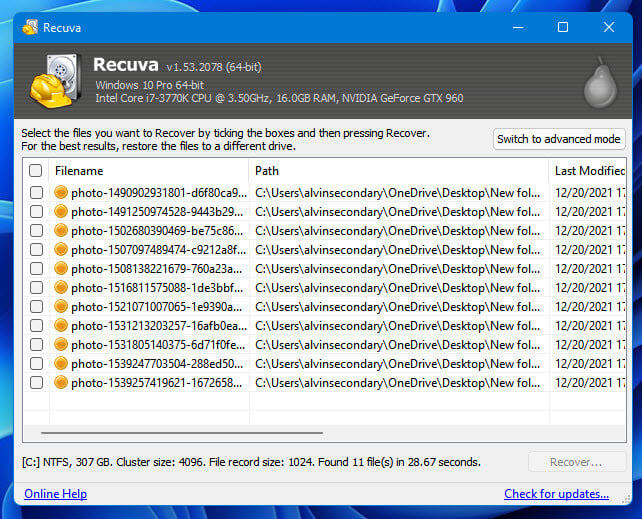Tick checkbox for photo-1508138221679-760a23a
This screenshot has width=642, height=519.
(36, 269)
